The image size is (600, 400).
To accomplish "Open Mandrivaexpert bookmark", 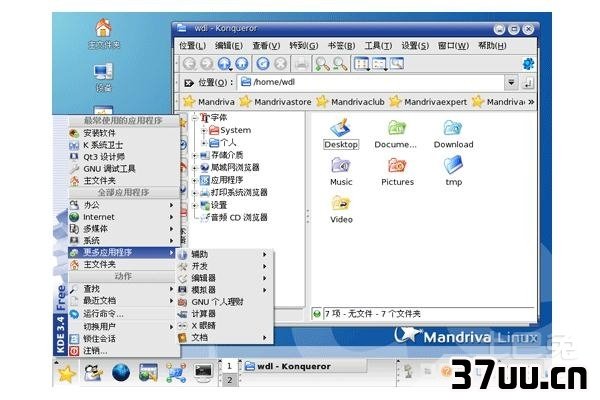I will (428, 102).
